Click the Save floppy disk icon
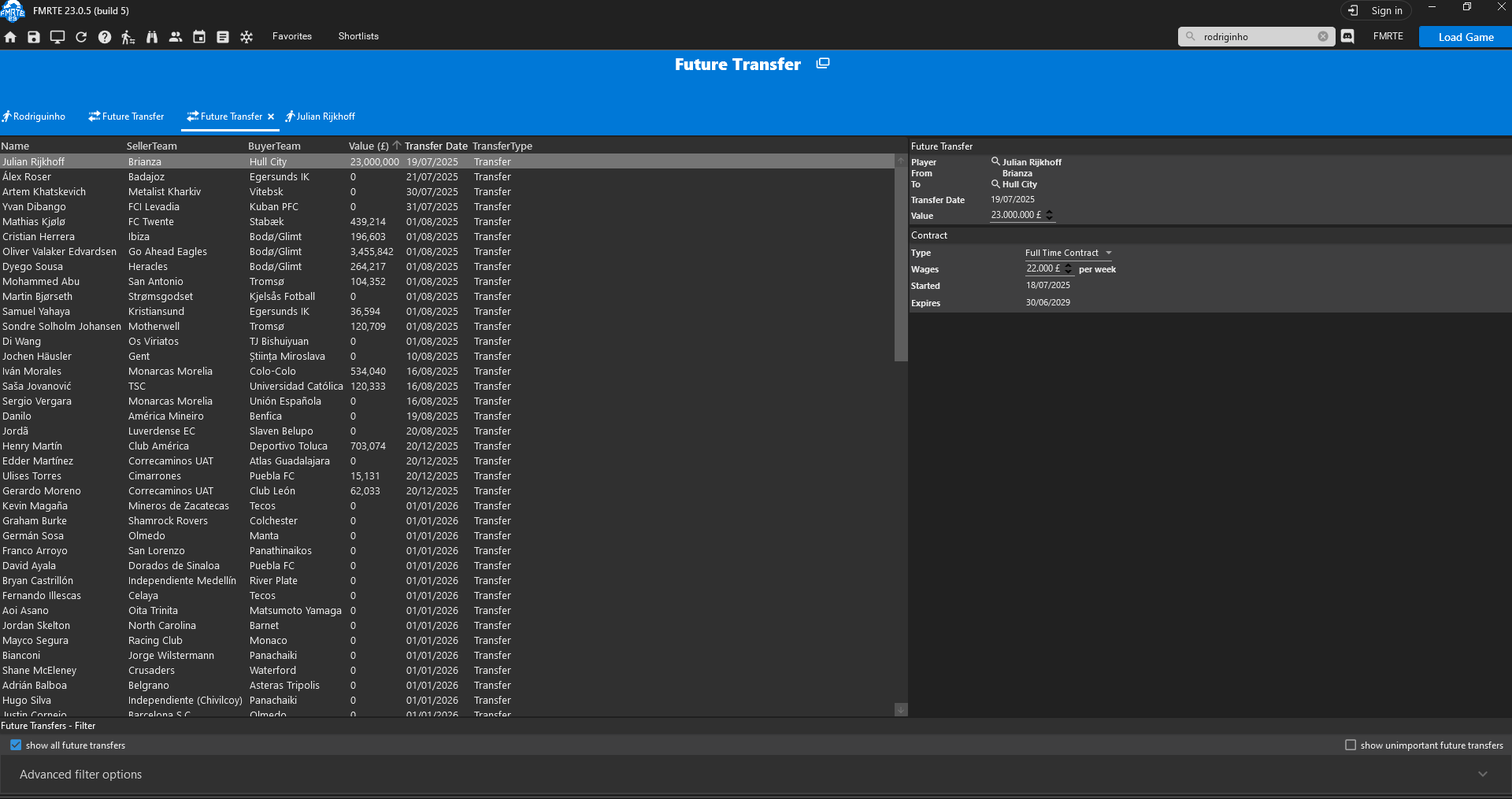The image size is (1512, 799). [x=34, y=37]
